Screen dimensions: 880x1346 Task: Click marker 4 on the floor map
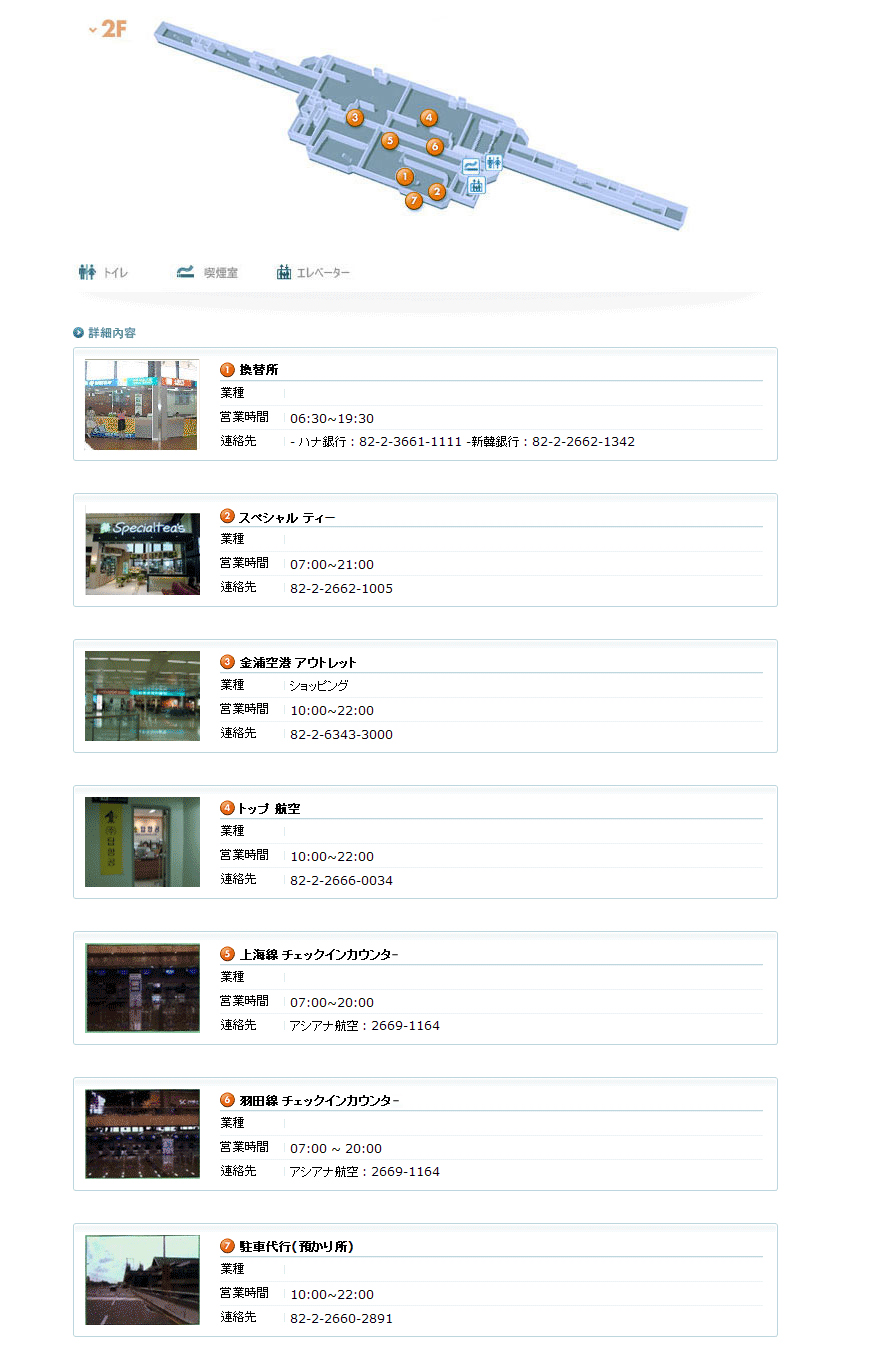pyautogui.click(x=429, y=118)
